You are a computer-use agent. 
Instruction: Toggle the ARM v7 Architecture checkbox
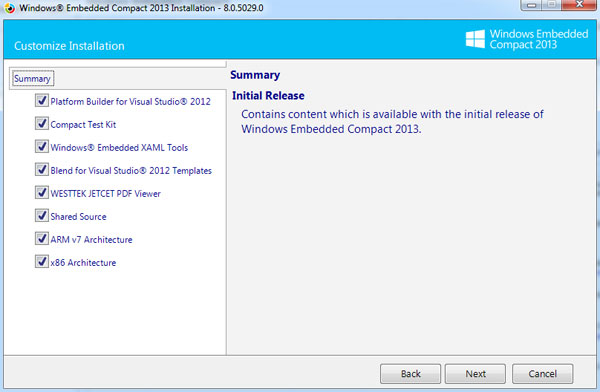click(x=42, y=238)
